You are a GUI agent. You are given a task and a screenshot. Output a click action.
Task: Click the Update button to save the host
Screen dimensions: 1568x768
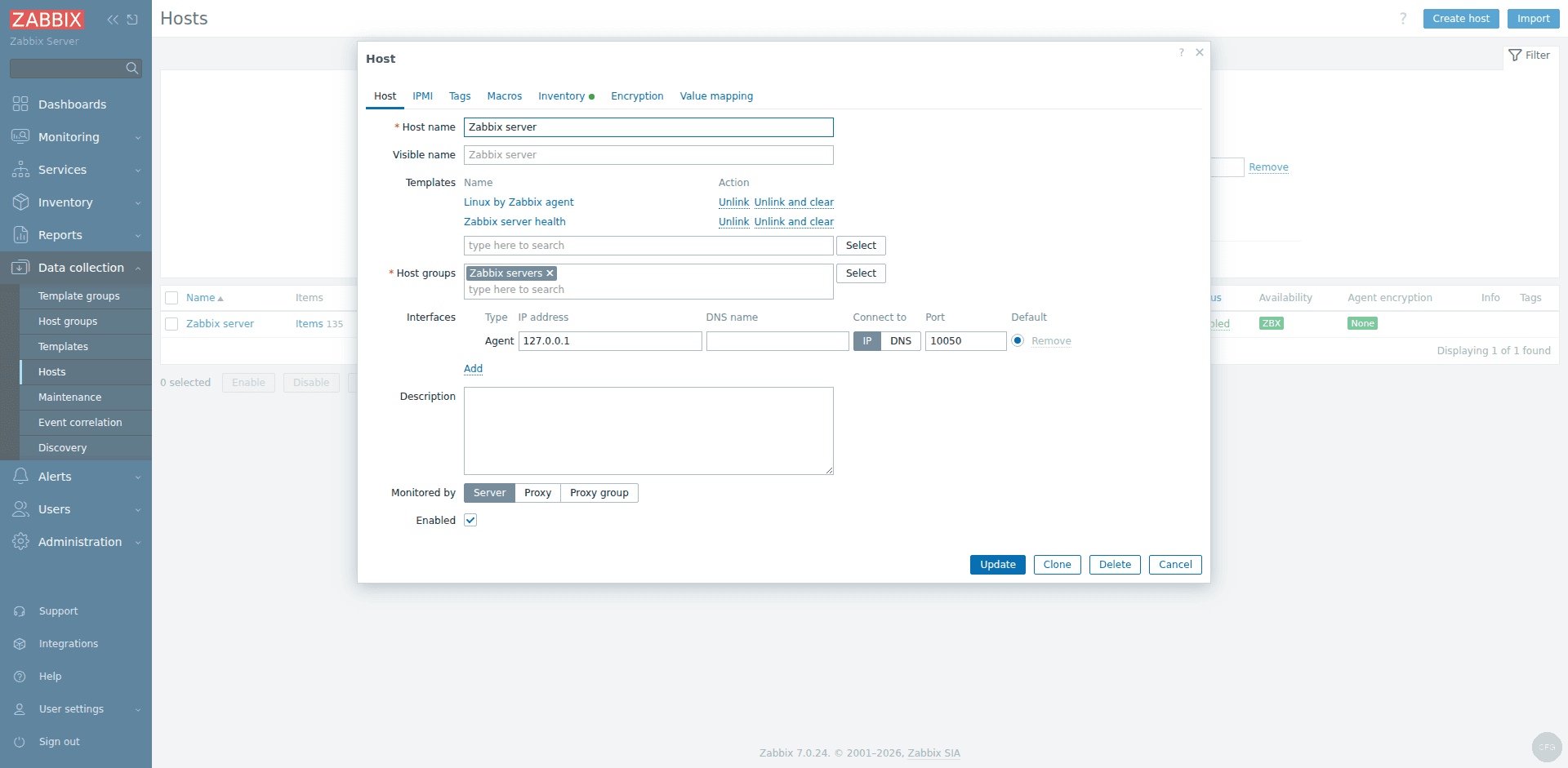997,564
